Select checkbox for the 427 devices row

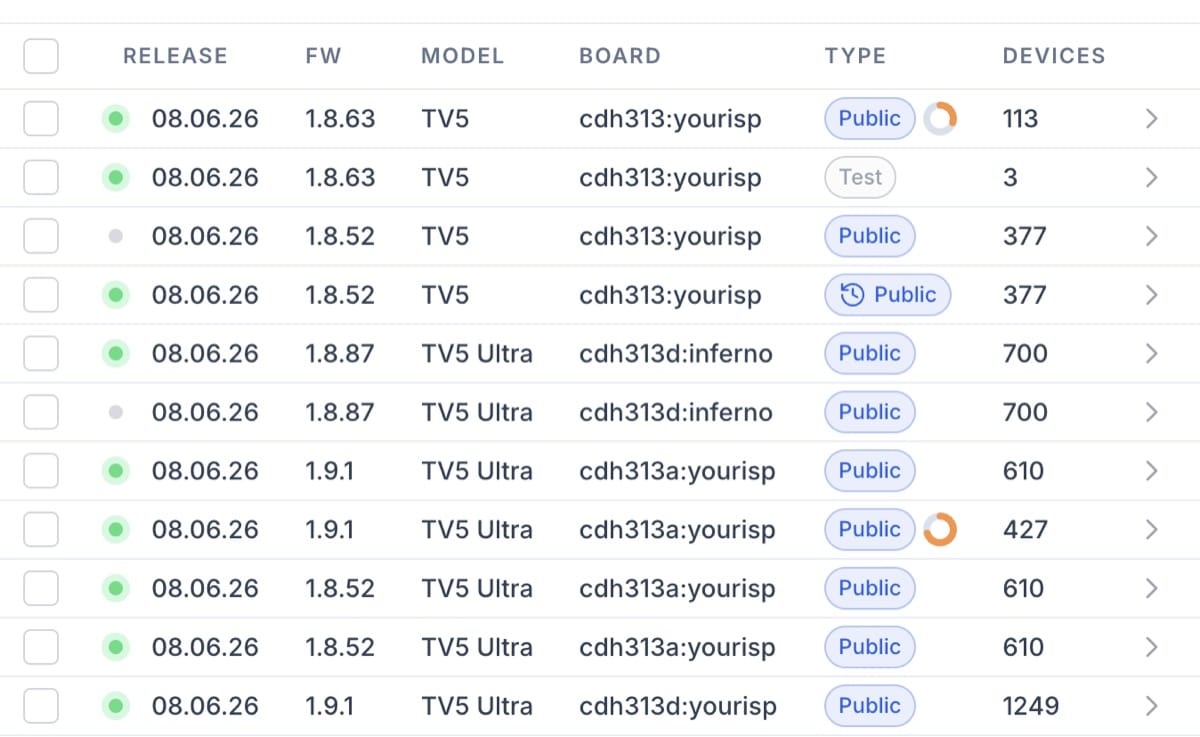[x=41, y=530]
